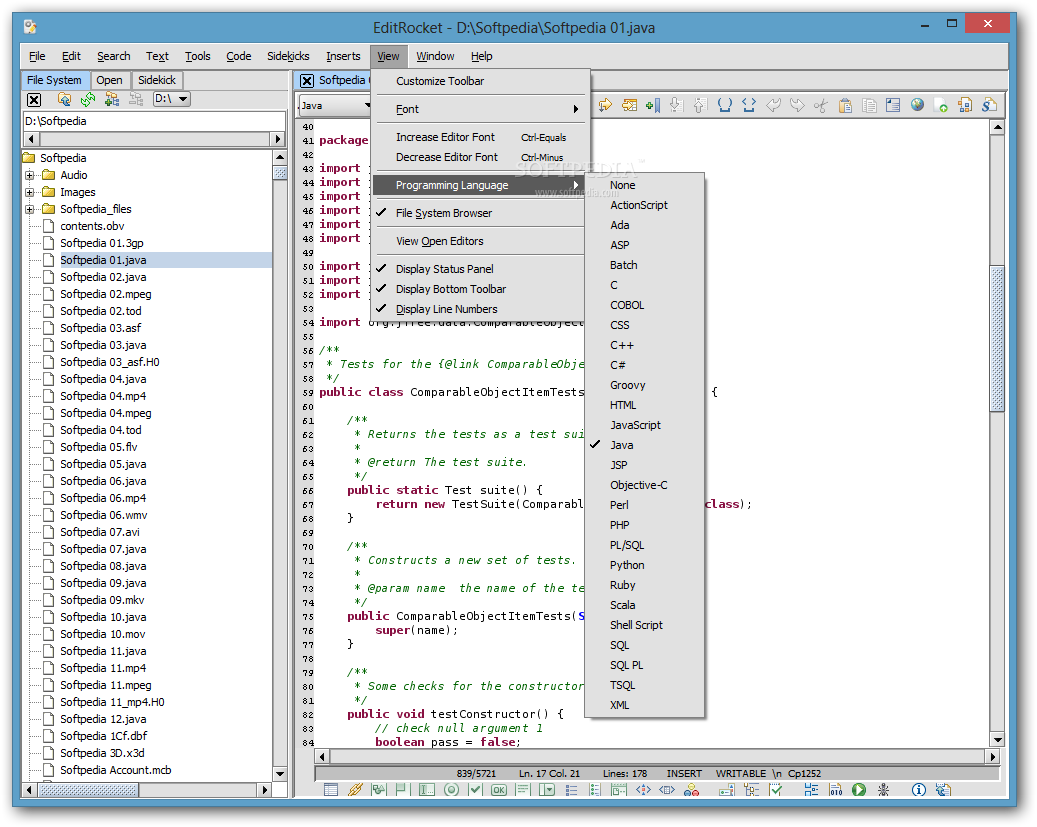The width and height of the screenshot is (1037, 827).
Task: Switch to the Open tab
Action: click(x=109, y=80)
